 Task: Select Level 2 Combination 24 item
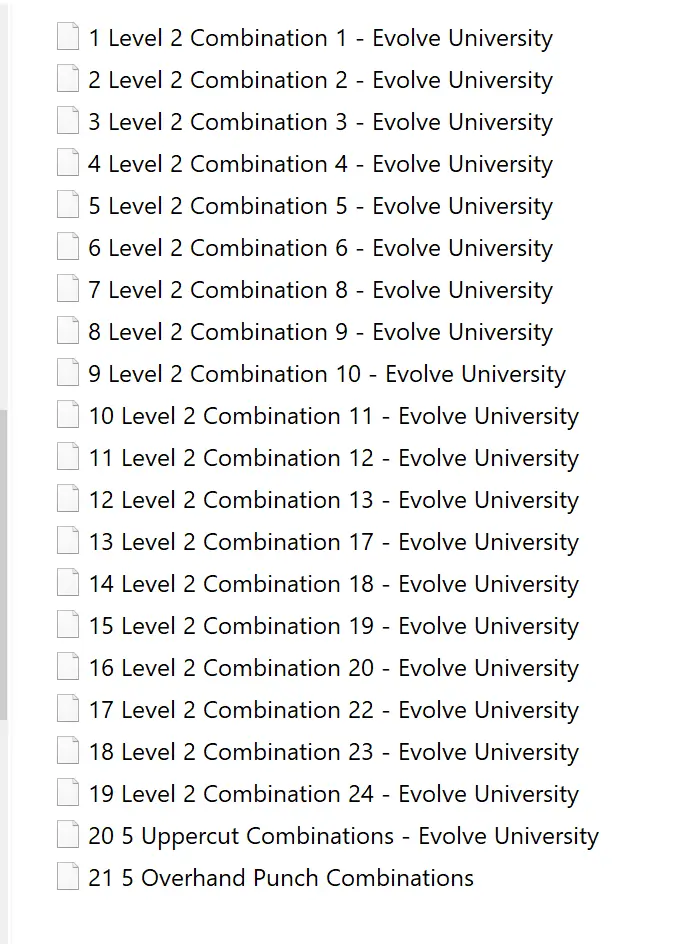click(x=333, y=794)
